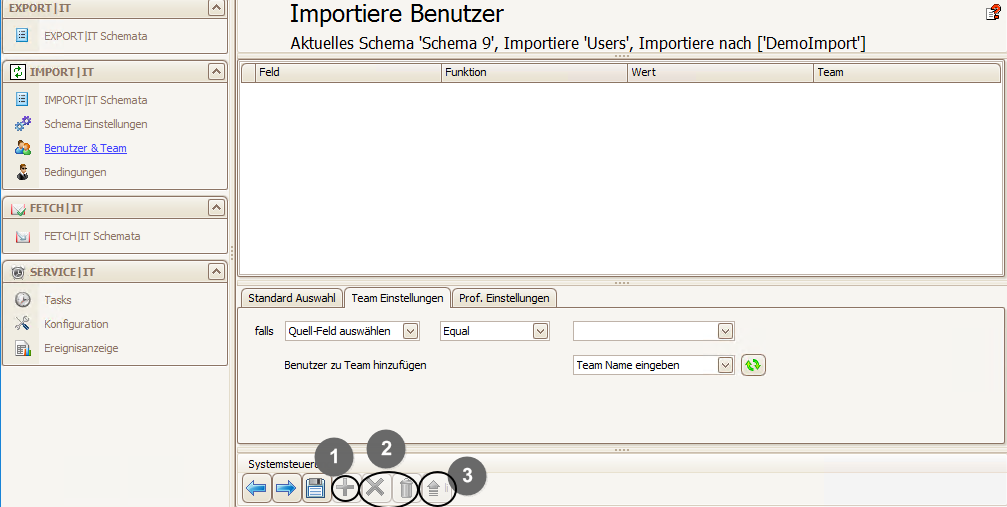Click the Tasks clock icon
1007x507 pixels.
coord(22,299)
